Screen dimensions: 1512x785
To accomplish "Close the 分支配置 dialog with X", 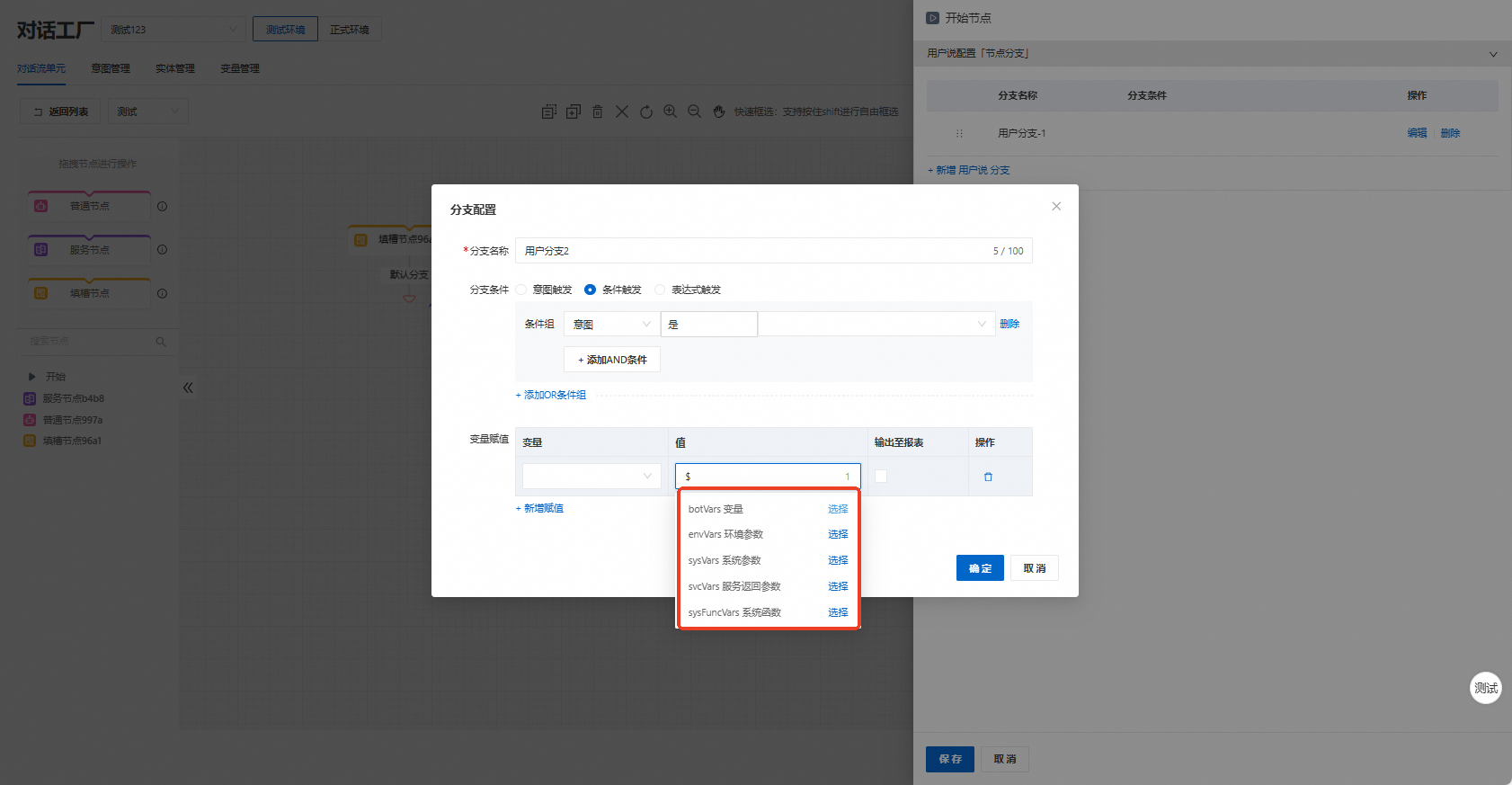I will point(1056,206).
